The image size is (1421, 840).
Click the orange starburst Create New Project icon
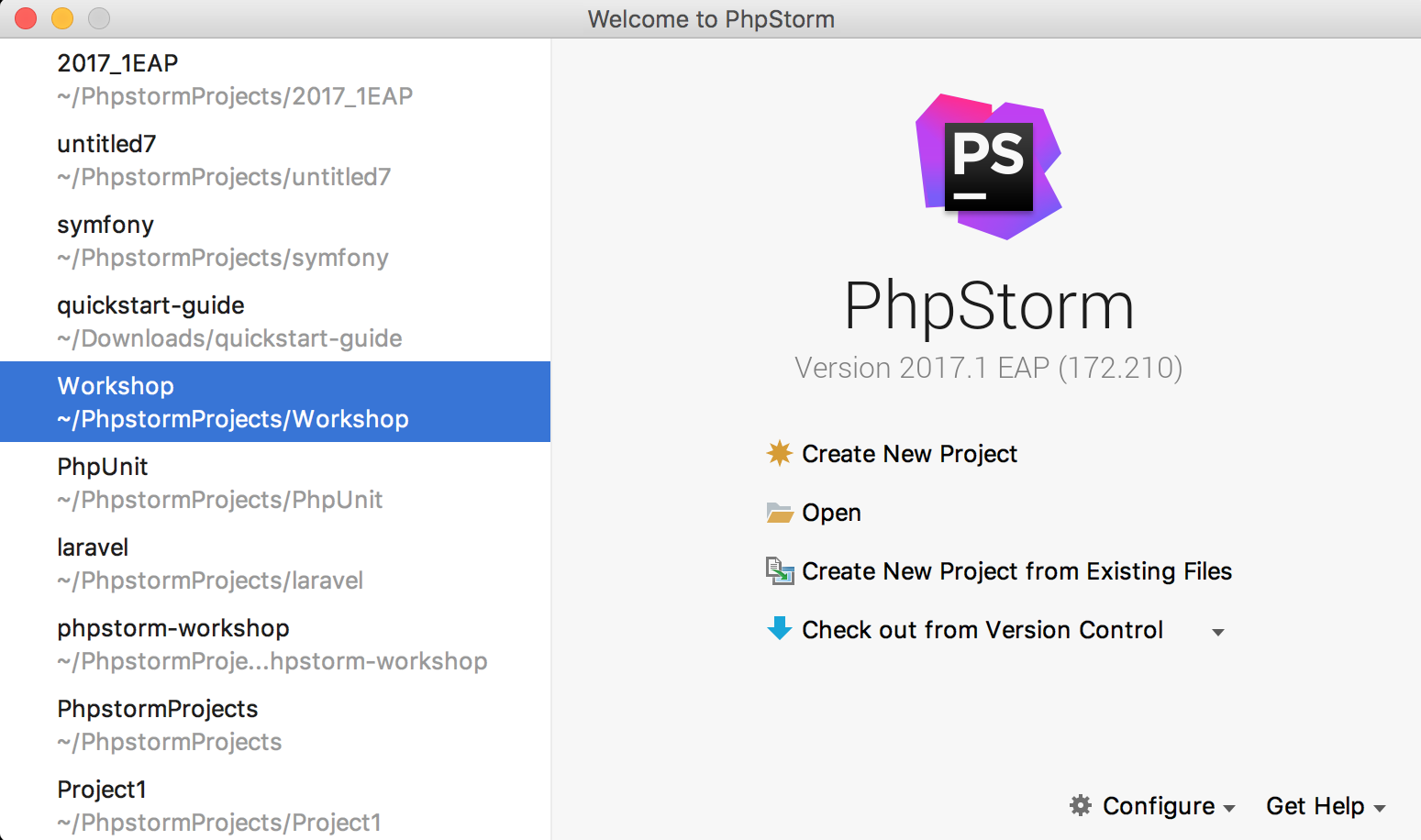pos(779,453)
